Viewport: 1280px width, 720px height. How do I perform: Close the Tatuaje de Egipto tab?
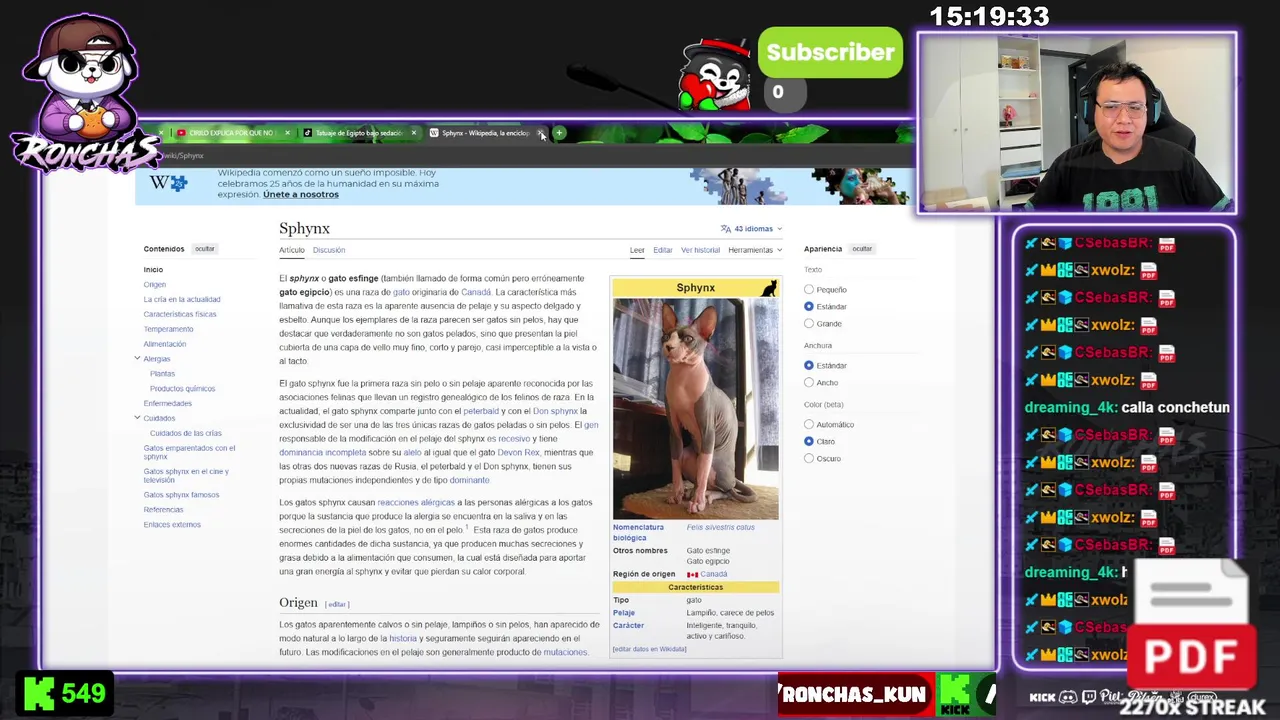[413, 133]
